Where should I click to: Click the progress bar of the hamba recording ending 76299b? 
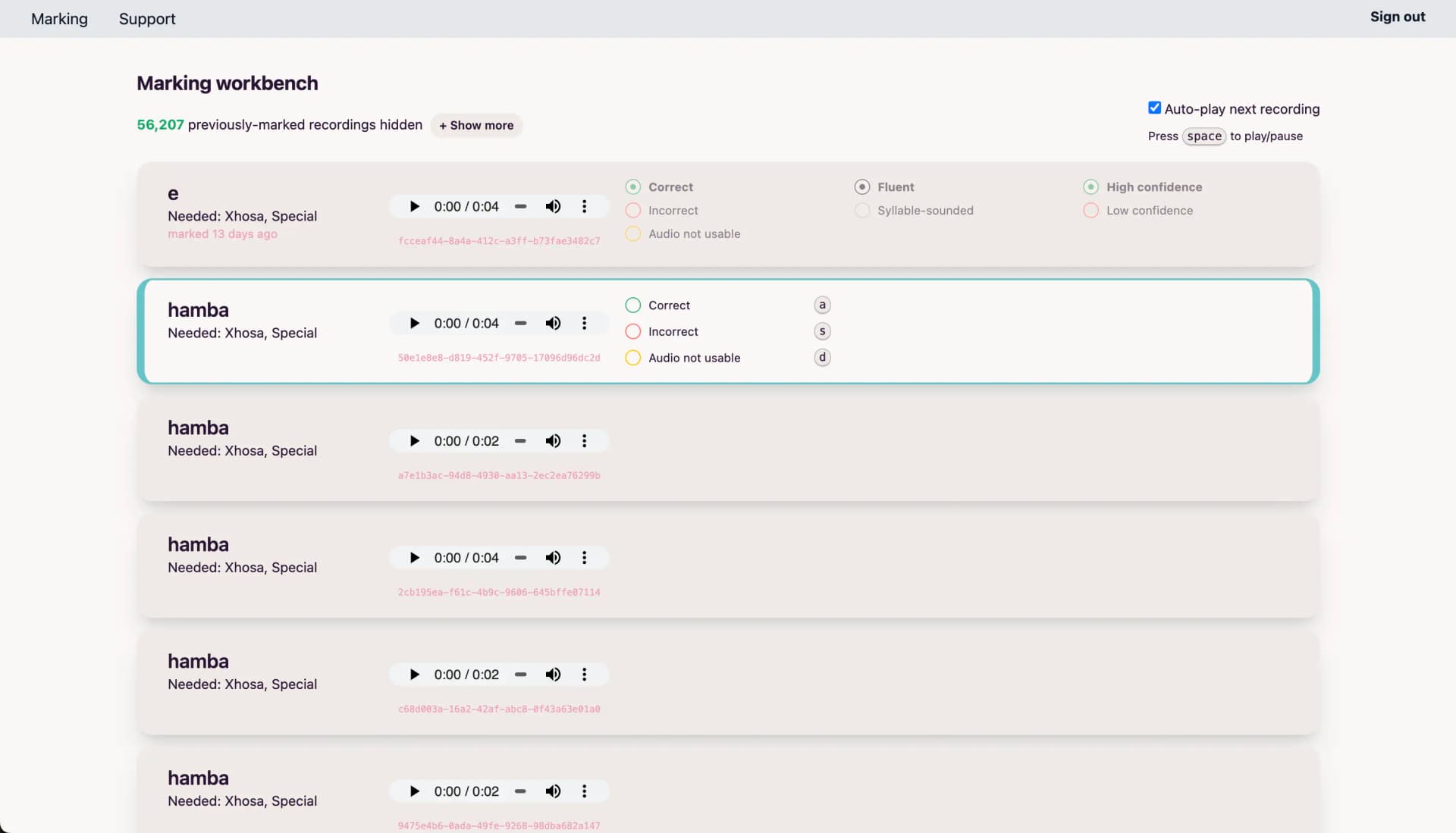click(x=520, y=441)
